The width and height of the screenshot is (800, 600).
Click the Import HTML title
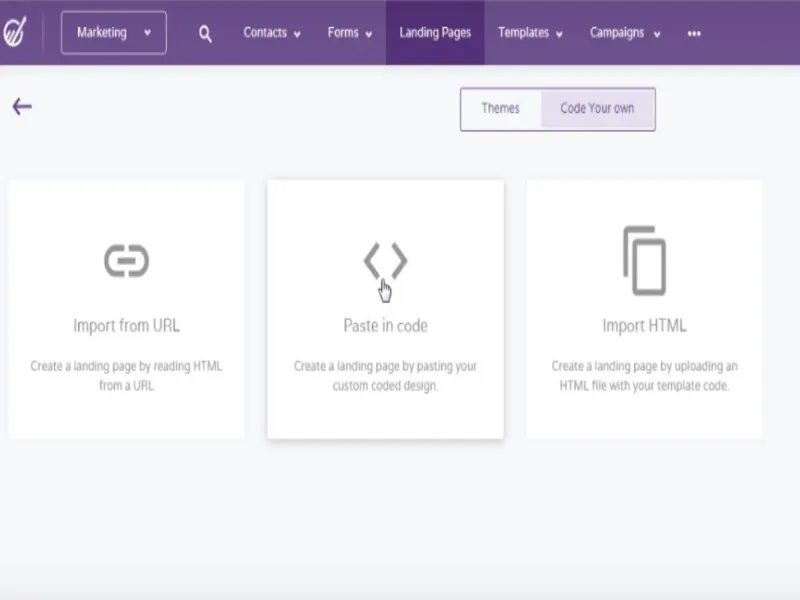(644, 325)
